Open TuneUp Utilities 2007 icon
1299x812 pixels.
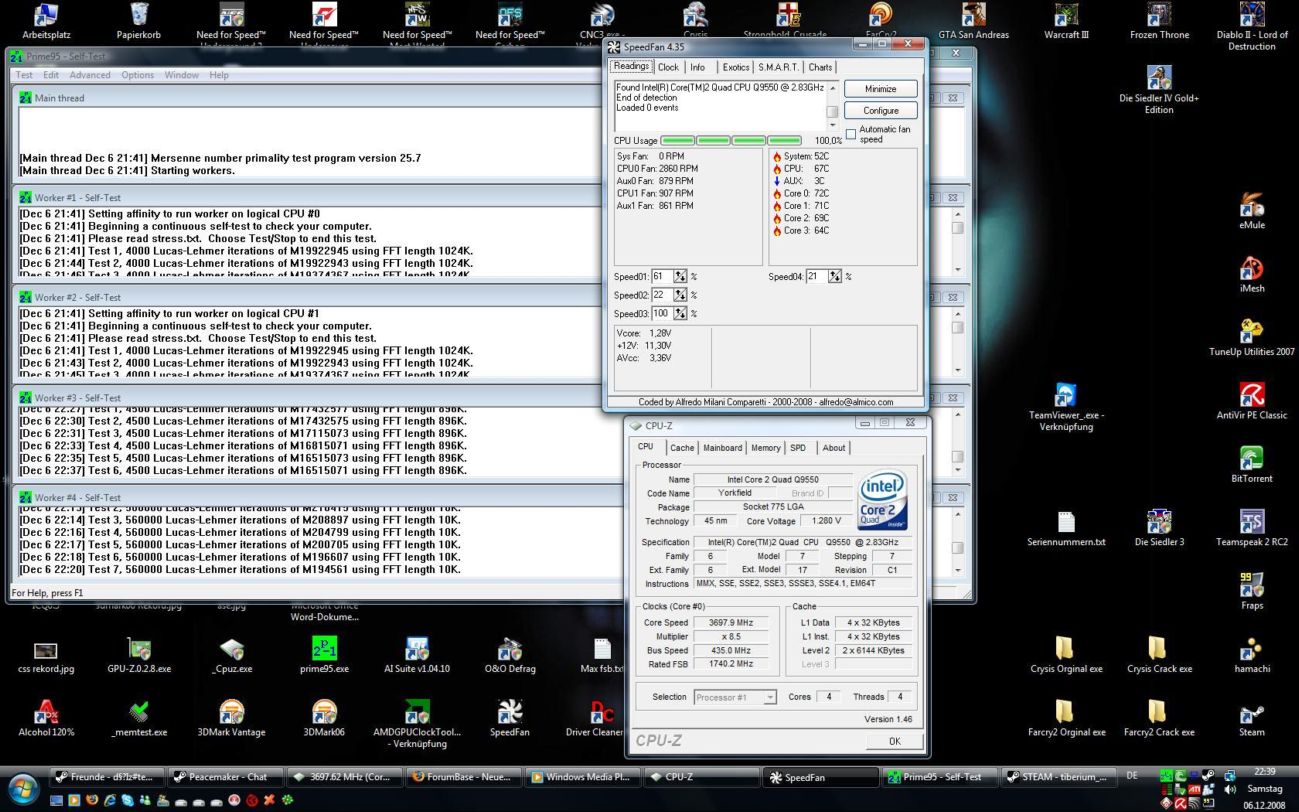[1252, 337]
